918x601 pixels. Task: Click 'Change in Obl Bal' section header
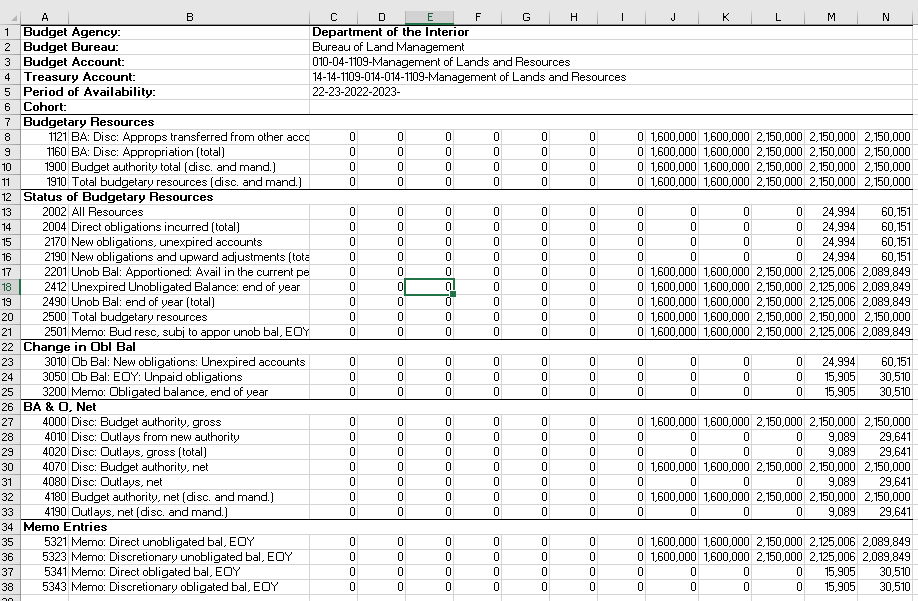tap(80, 346)
